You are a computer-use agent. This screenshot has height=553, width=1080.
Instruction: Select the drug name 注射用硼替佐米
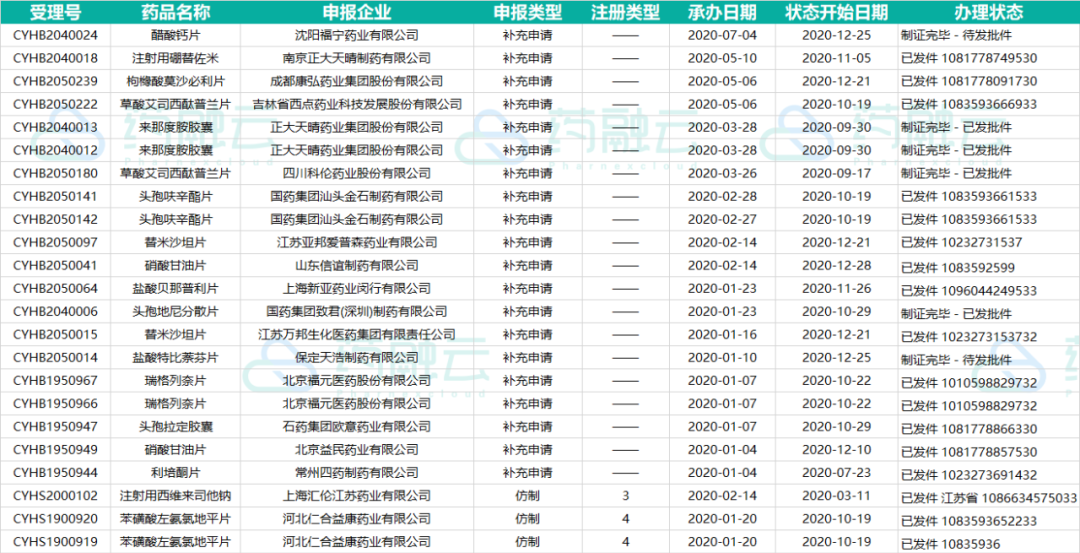tap(176, 58)
